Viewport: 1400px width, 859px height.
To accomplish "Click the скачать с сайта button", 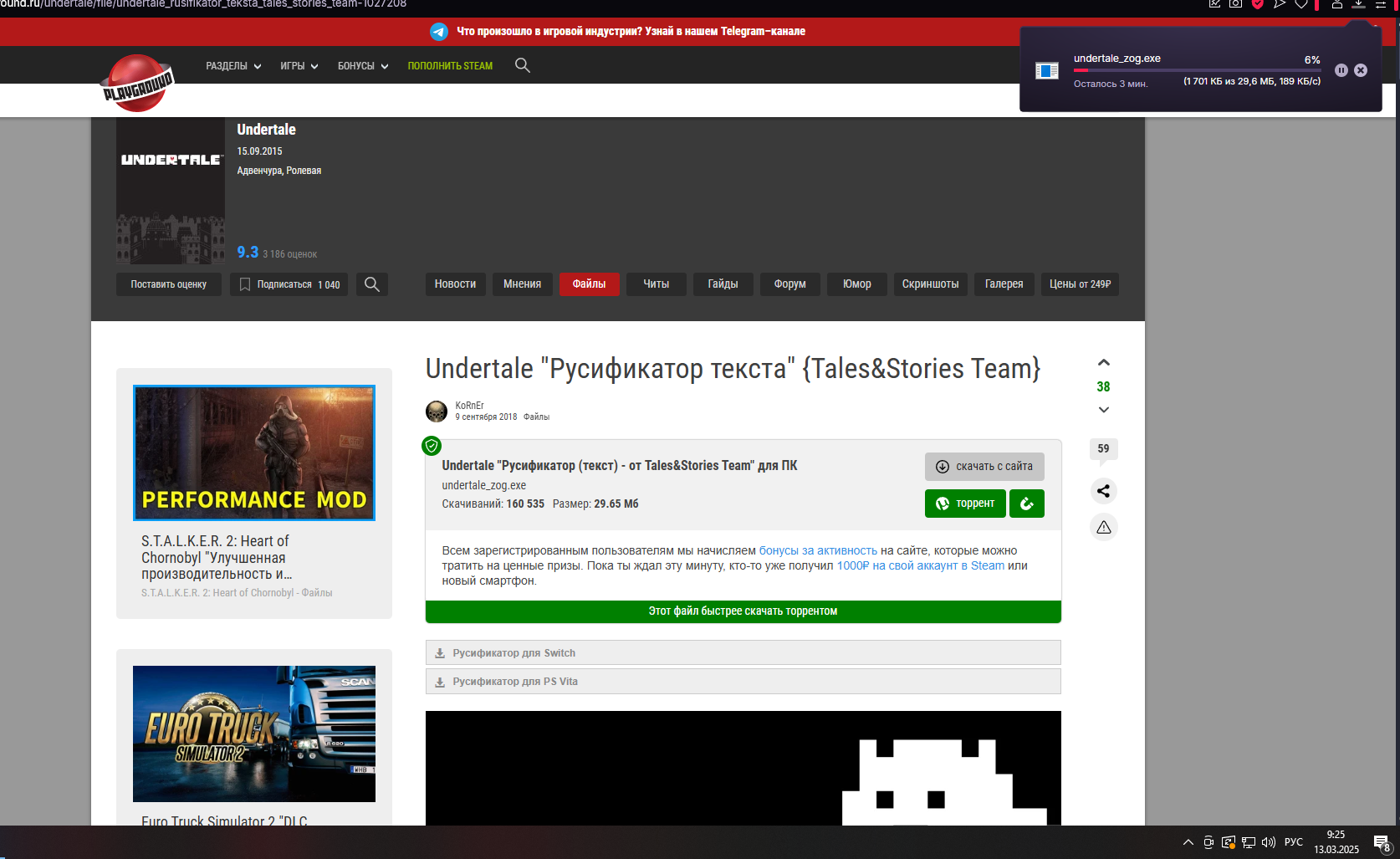I will tap(984, 467).
